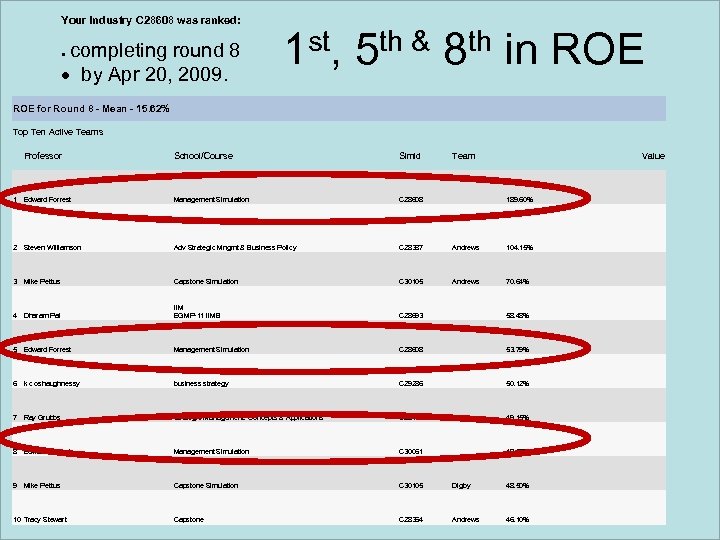Click "C30105" in rank 3 row
Viewport: 720px width, 540px height.
[411, 281]
